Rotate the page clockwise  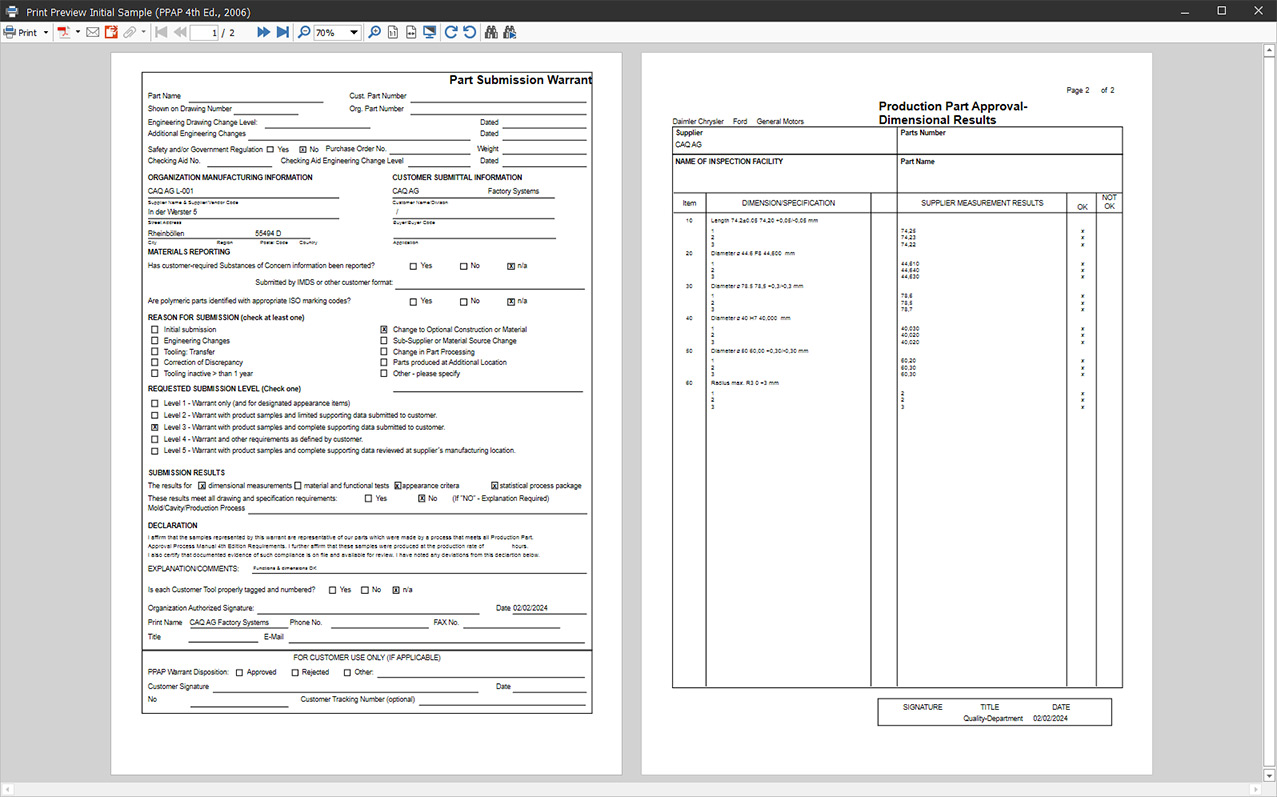click(x=451, y=33)
